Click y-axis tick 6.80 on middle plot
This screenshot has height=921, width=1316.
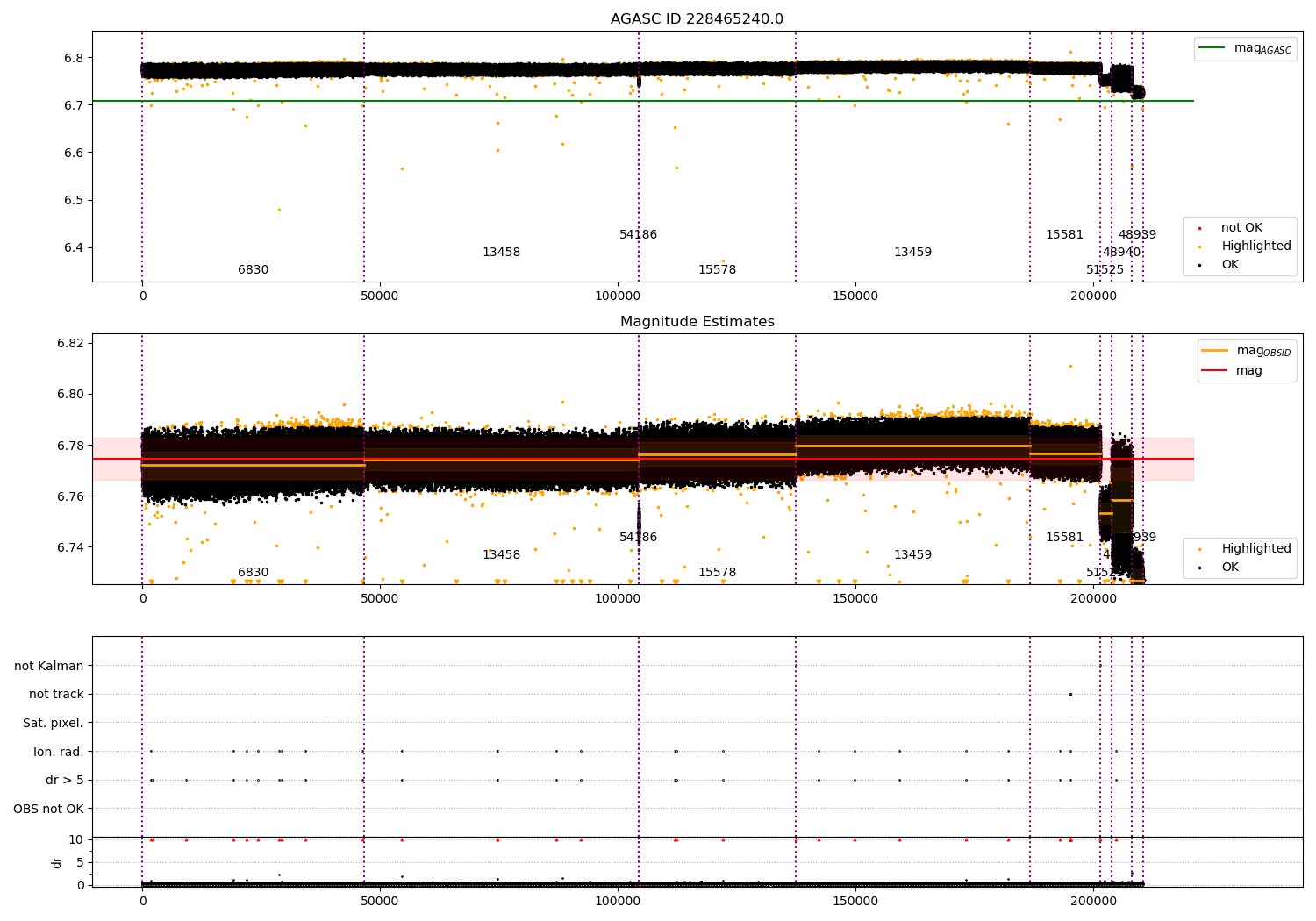[70, 394]
